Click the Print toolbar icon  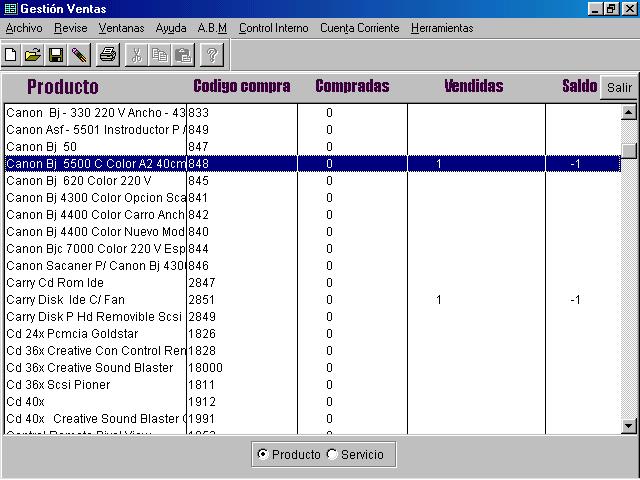(x=108, y=55)
